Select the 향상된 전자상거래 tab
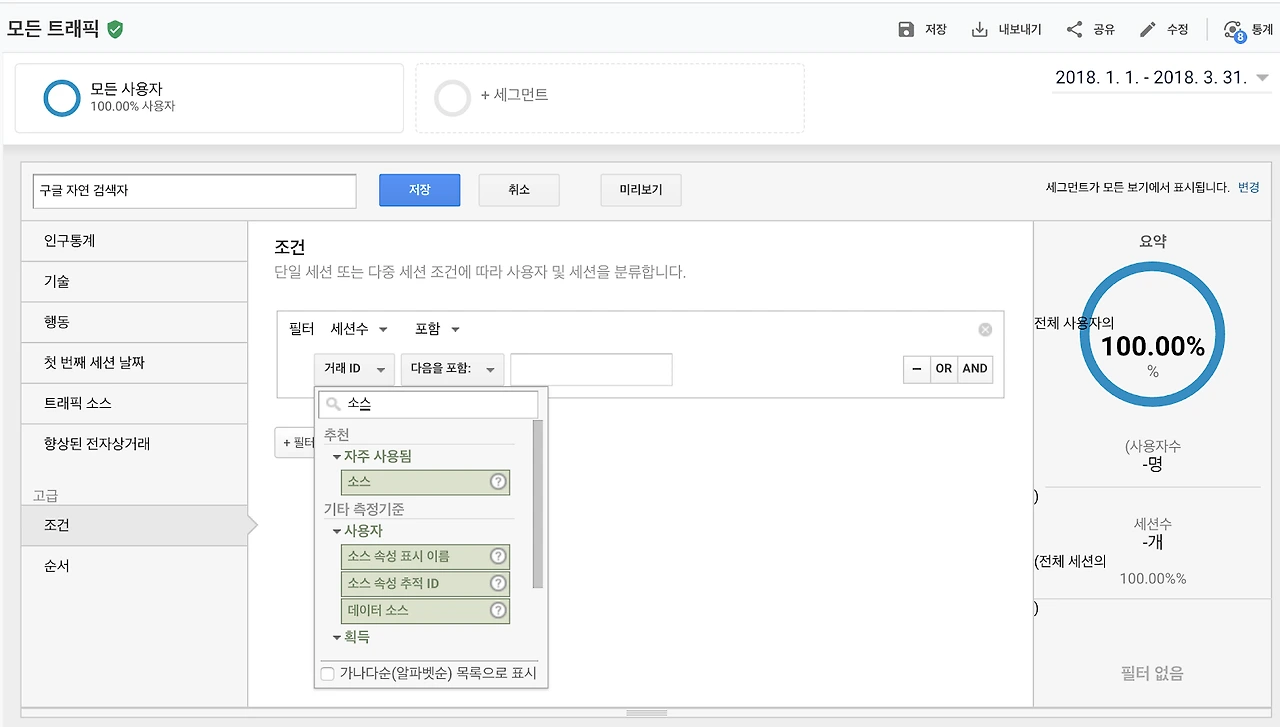Viewport: 1280px width, 727px height. [x=134, y=444]
